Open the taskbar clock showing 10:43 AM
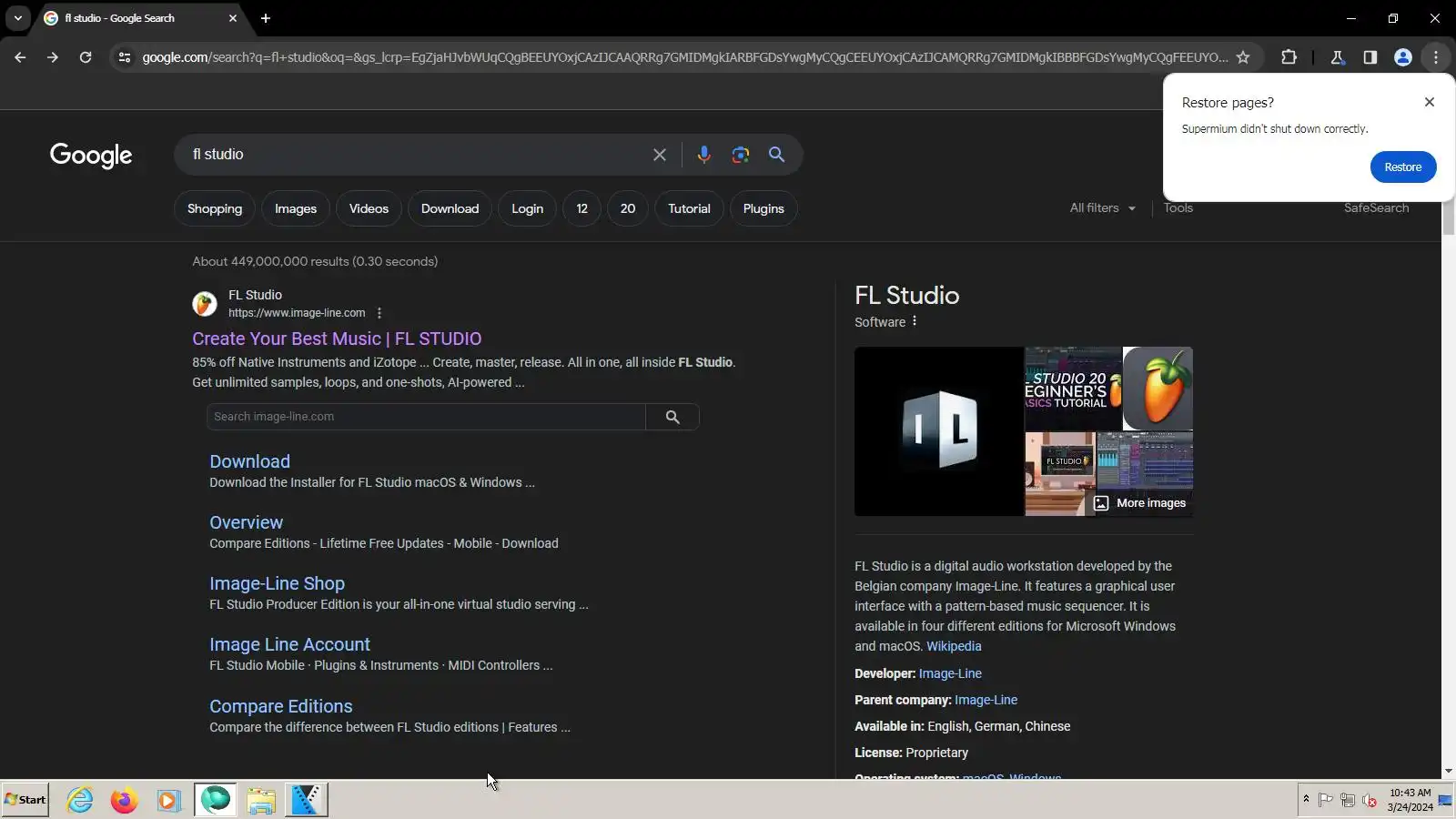The width and height of the screenshot is (1456, 819). 1410,800
